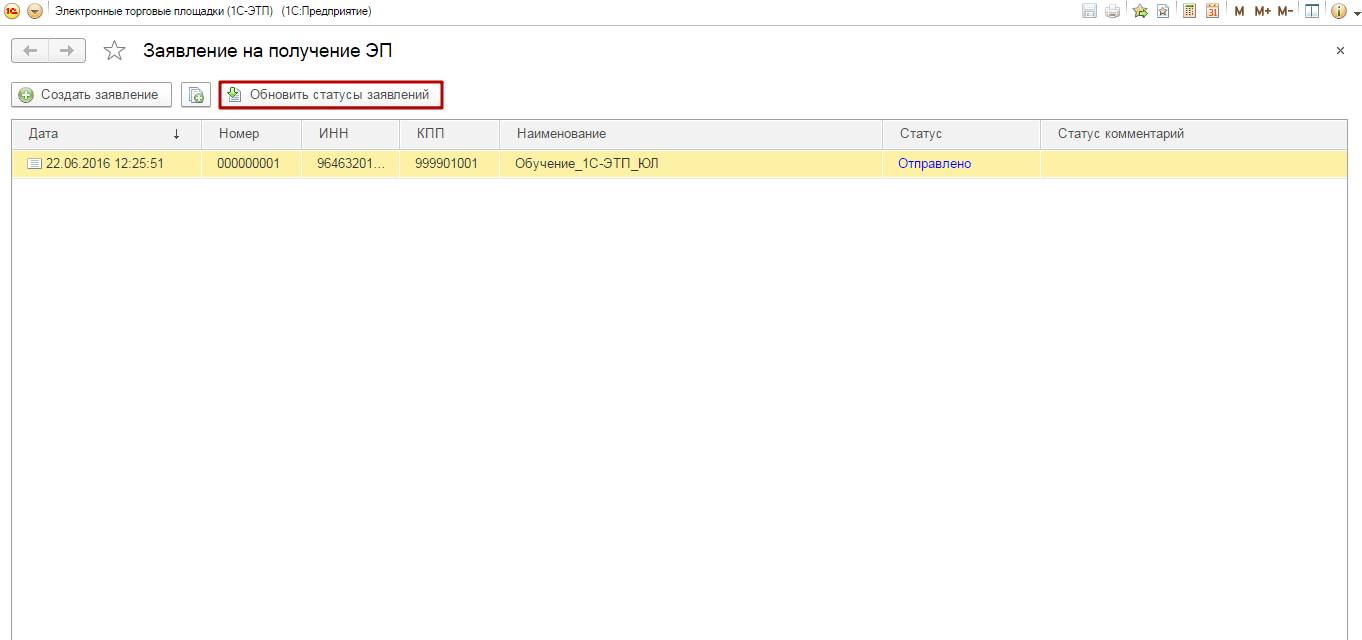Click the M memory button
This screenshot has height=640, width=1362.
[1239, 11]
